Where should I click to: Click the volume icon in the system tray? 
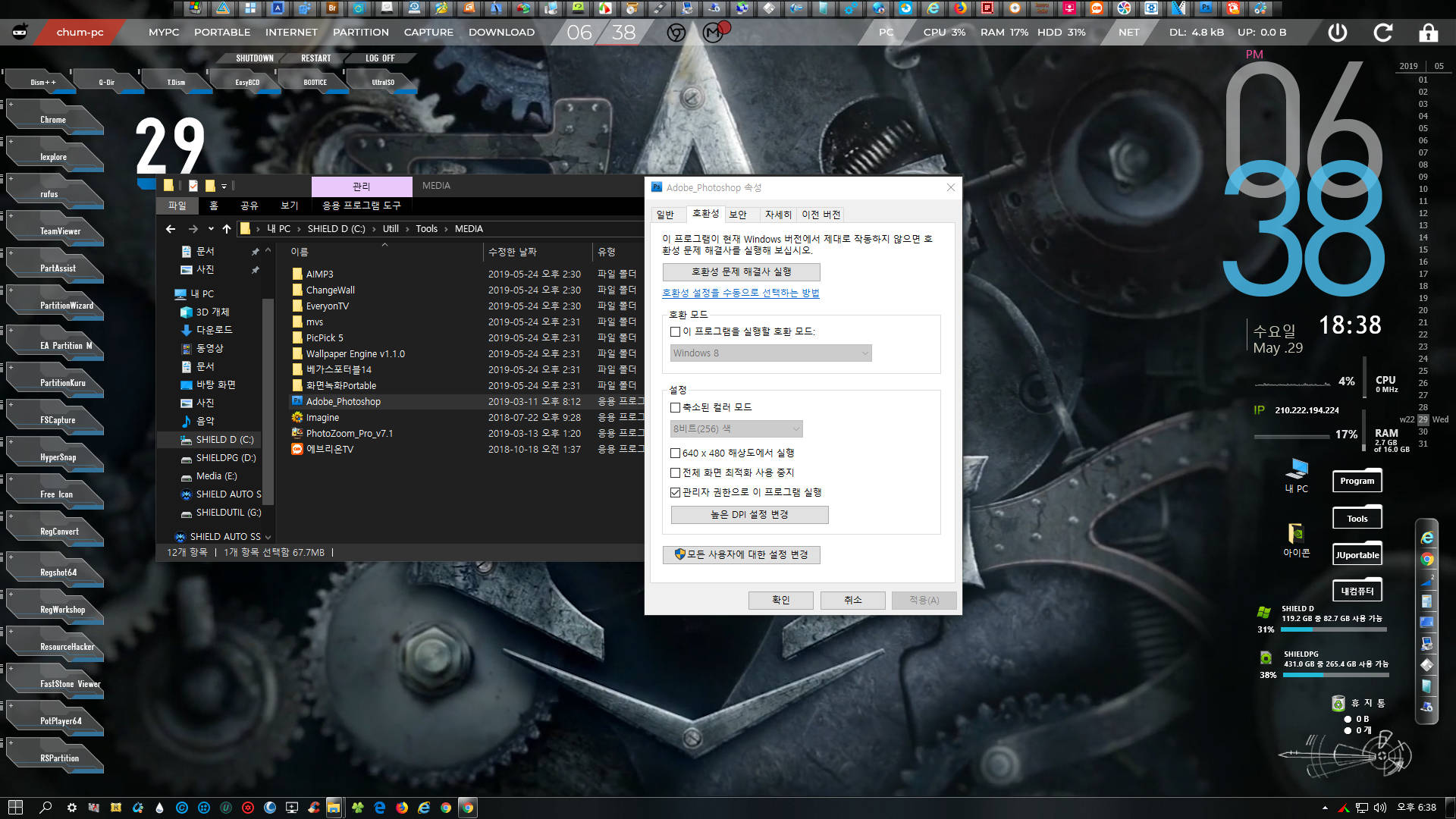click(1380, 808)
